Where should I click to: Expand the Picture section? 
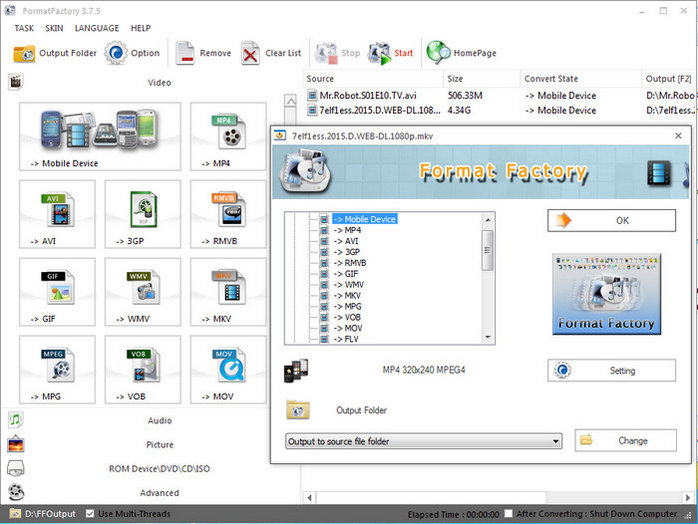point(160,444)
